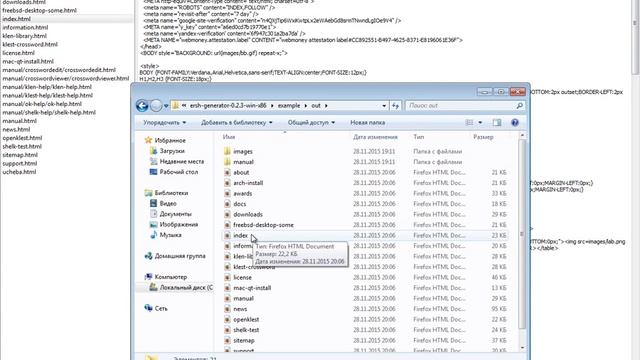The image size is (640, 360).
Task: Select the downloads file icon
Action: click(x=228, y=215)
